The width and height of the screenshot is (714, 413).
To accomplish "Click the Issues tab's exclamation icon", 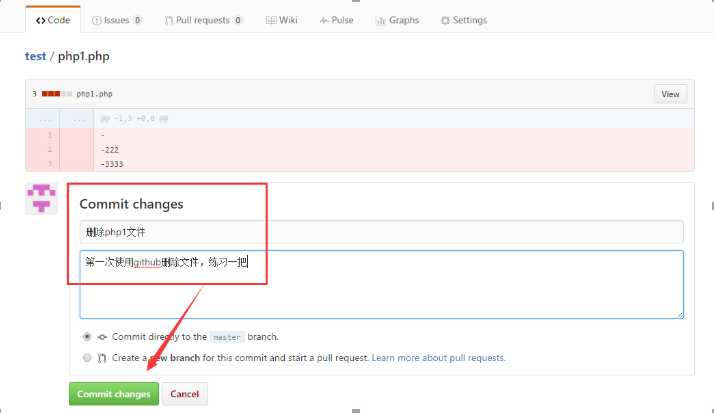I will tap(96, 20).
